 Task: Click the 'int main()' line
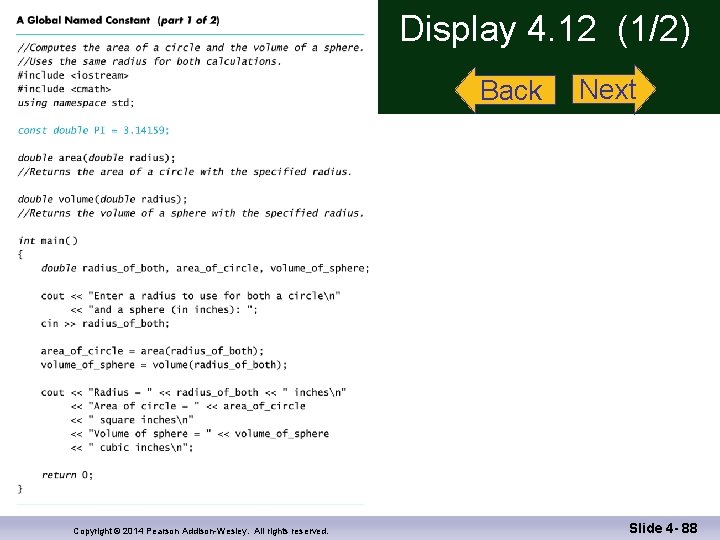[x=48, y=241]
